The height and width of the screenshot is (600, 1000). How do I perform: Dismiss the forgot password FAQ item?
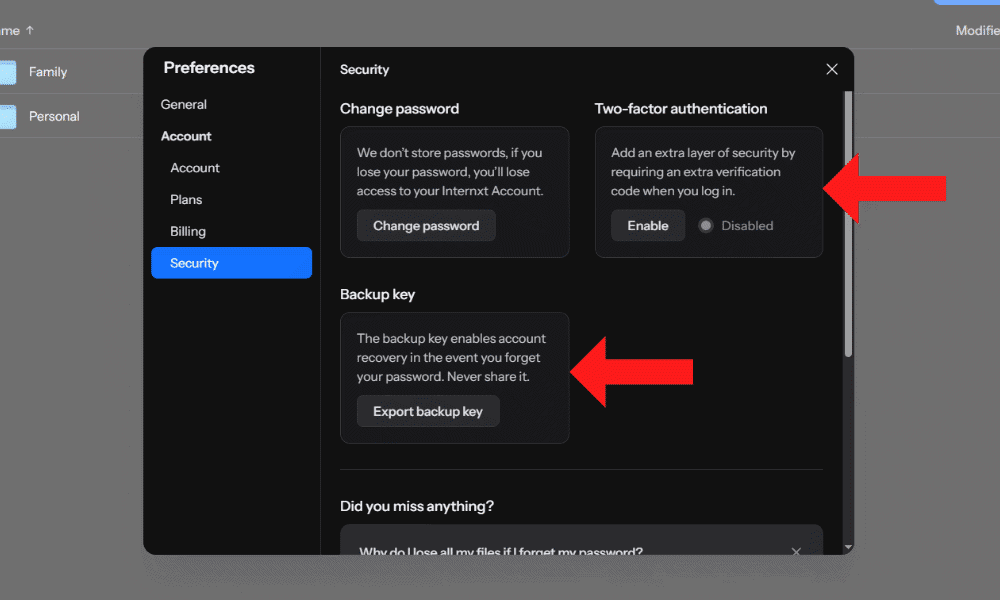coord(796,551)
